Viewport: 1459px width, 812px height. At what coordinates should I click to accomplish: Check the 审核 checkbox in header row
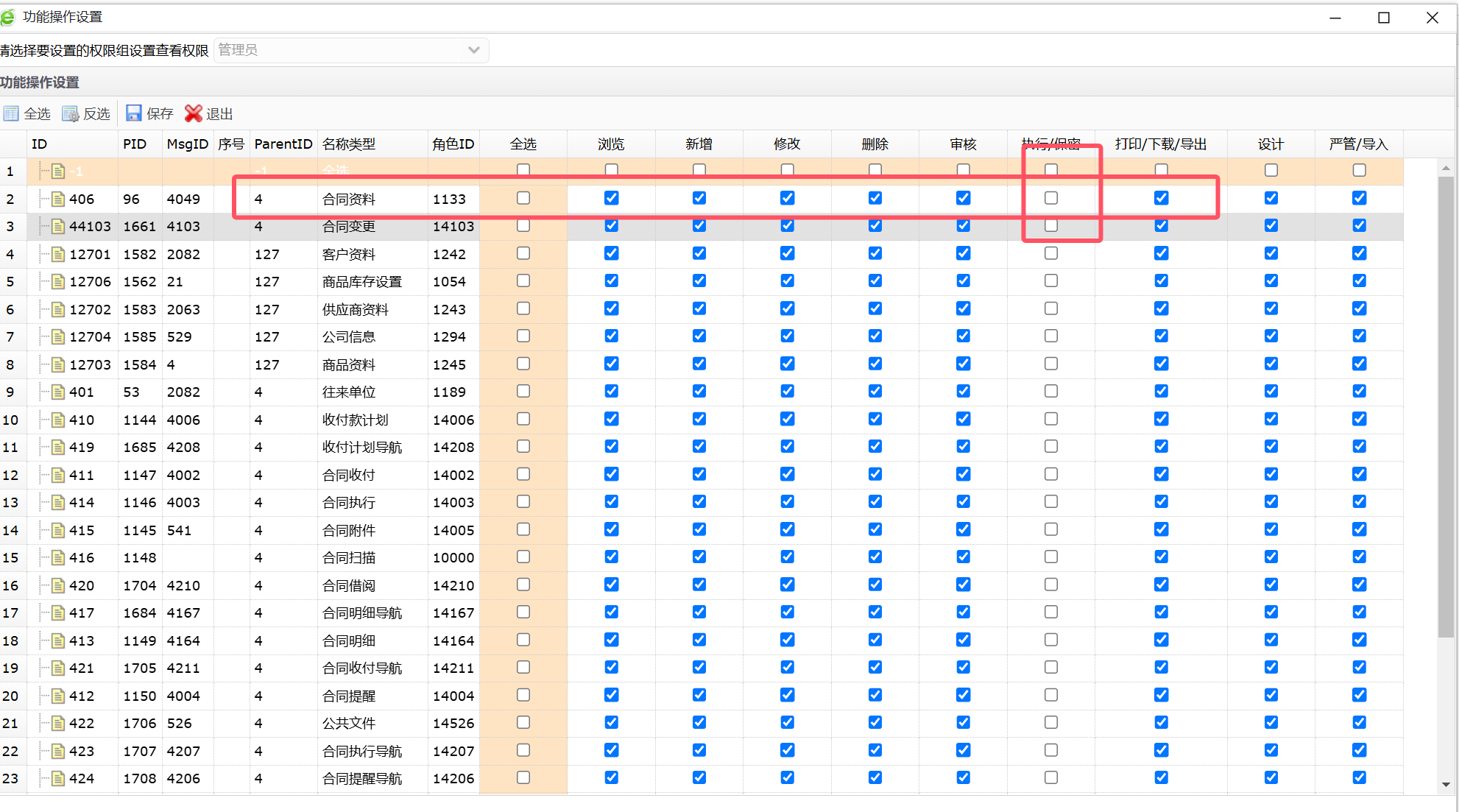[963, 169]
